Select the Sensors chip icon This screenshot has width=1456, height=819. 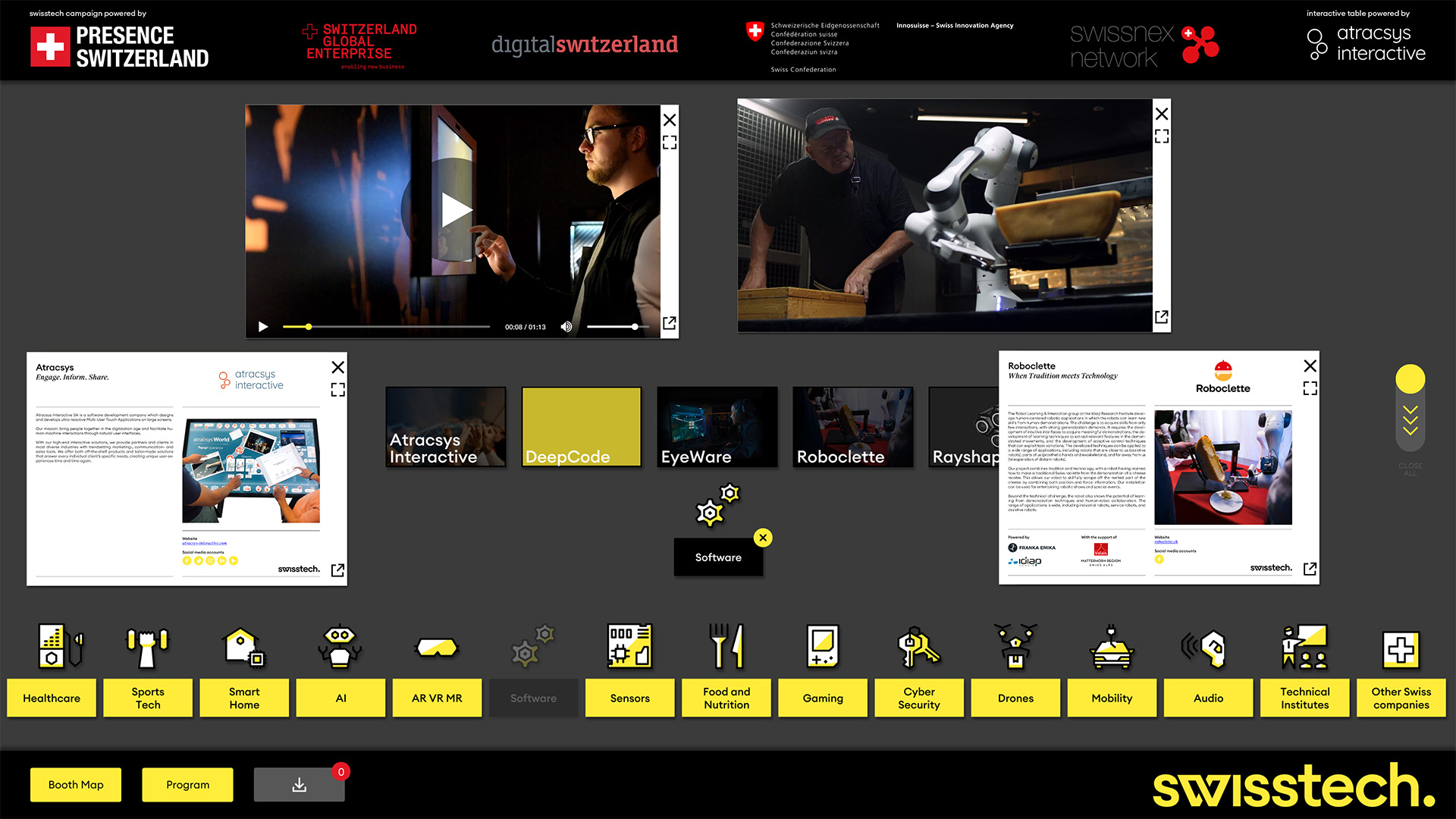coord(629,646)
